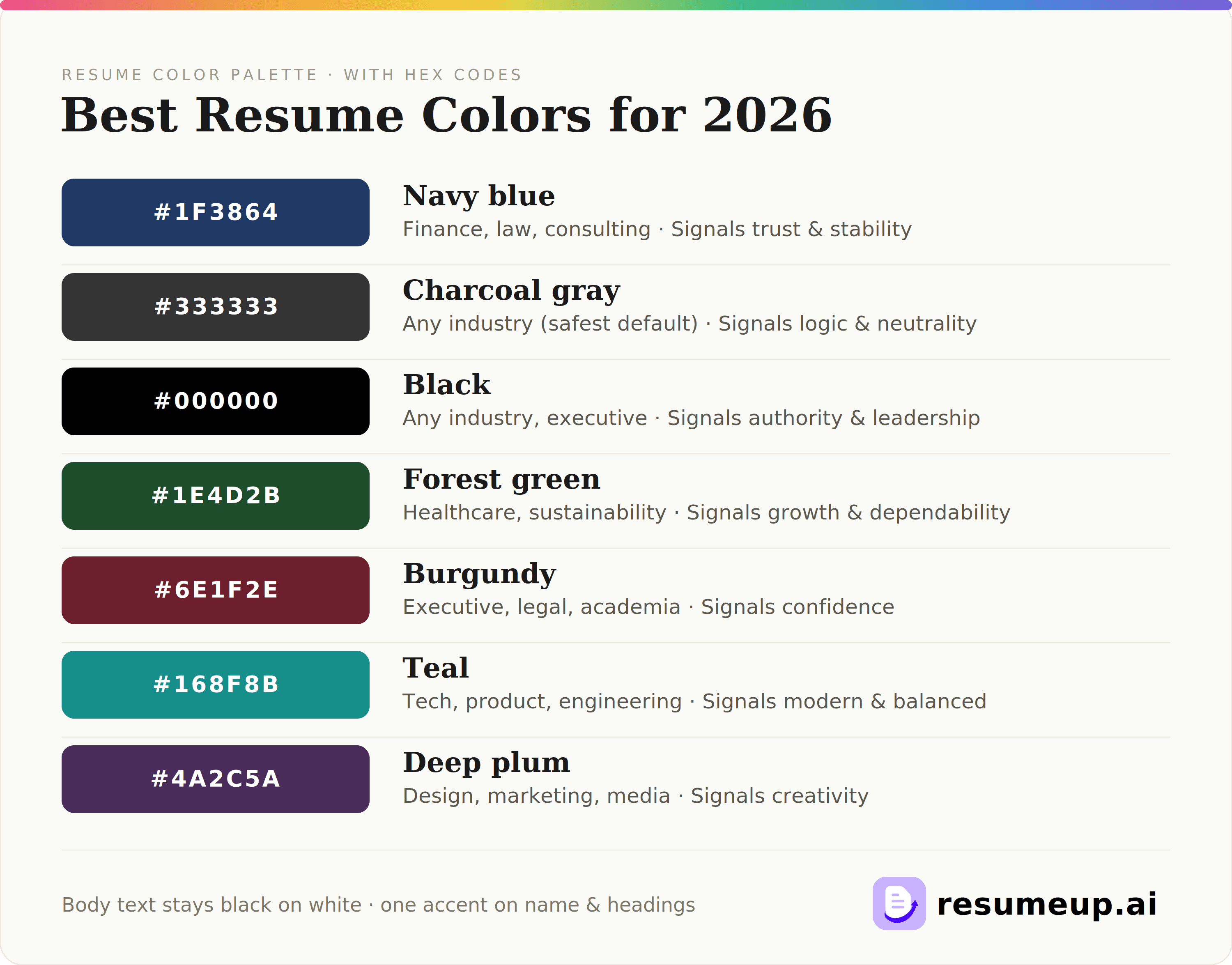Screen dimensions: 1232x965
Task: Click the 'Black' color heading
Action: point(447,385)
